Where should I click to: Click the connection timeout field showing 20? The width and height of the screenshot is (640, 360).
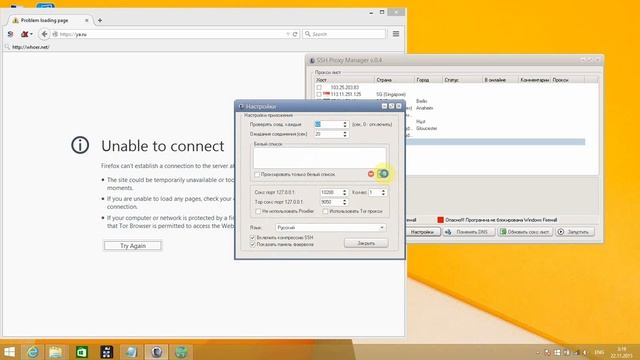(328, 134)
